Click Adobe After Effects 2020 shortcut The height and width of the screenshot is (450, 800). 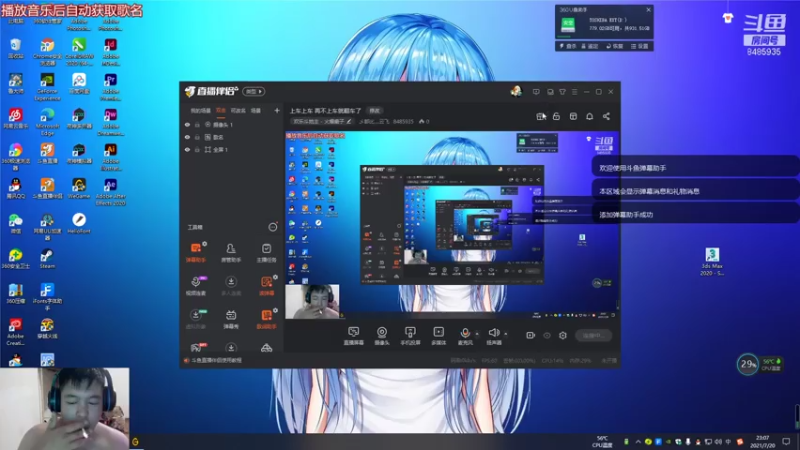111,192
